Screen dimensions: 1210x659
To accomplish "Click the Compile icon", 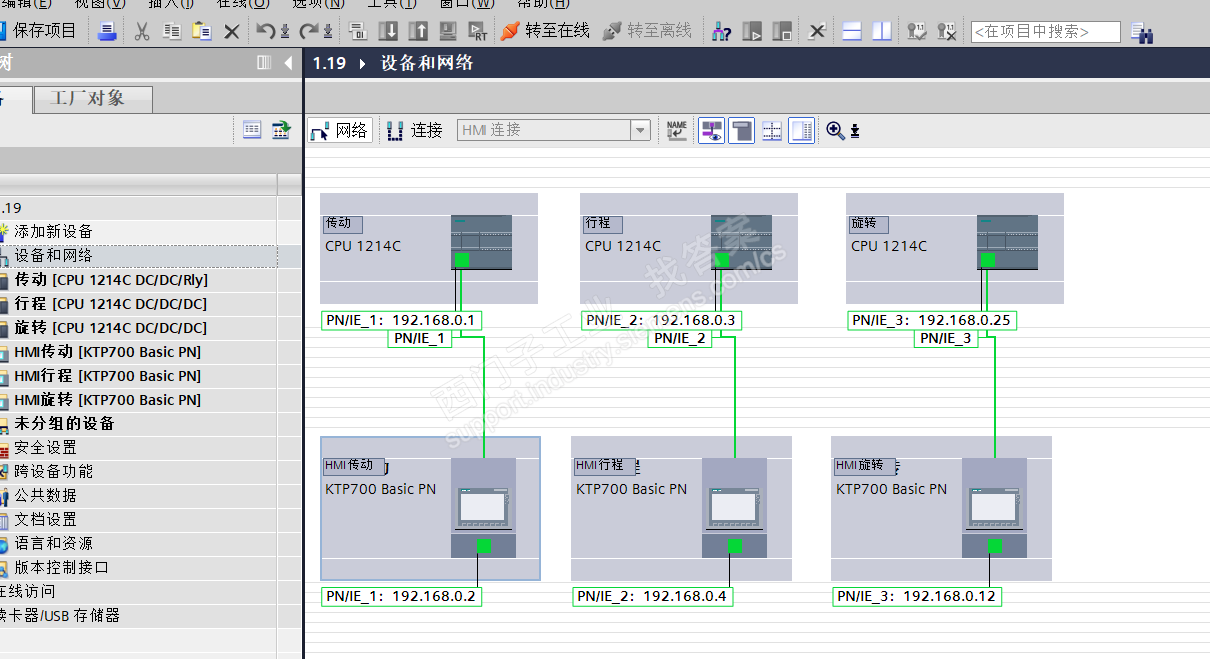I will [359, 31].
